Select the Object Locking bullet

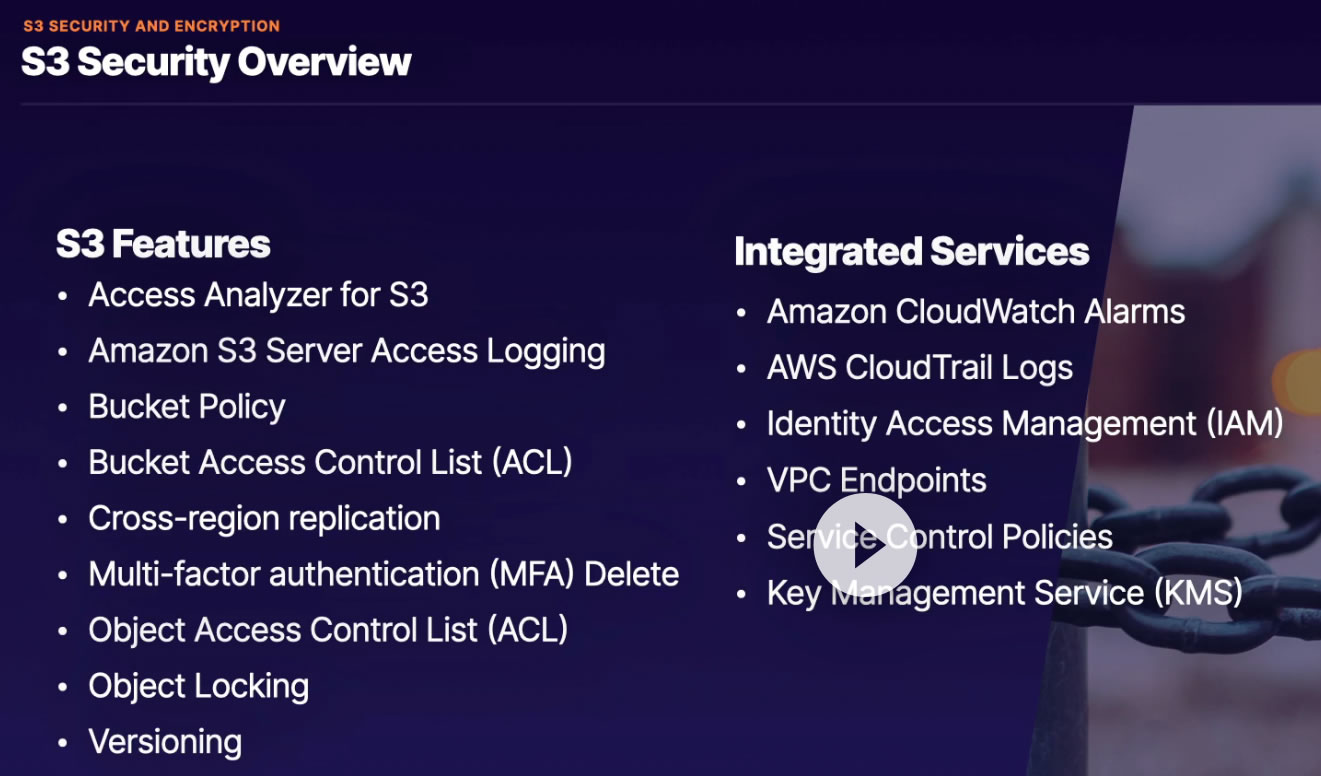[198, 686]
